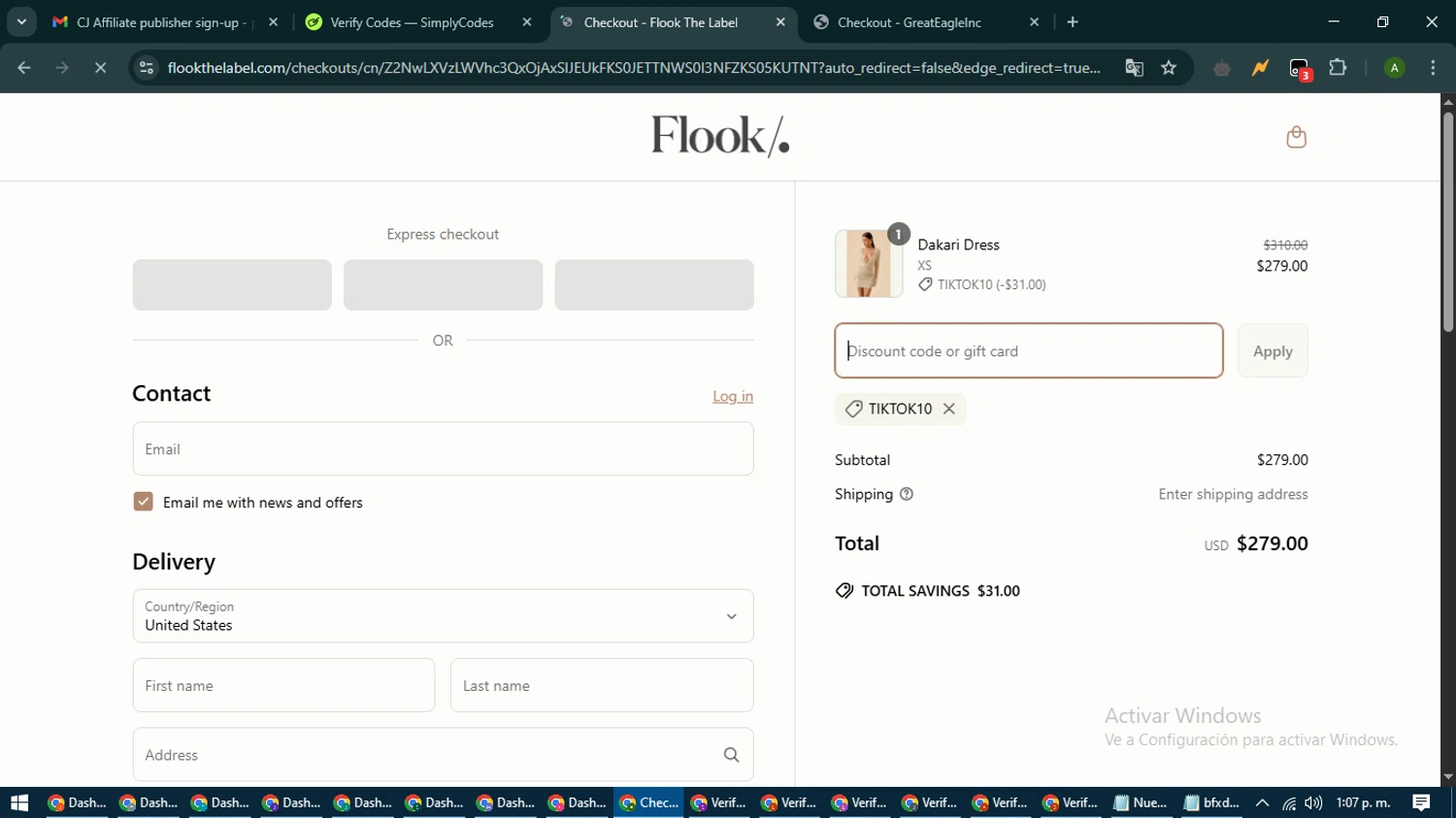Click the Apply discount button
This screenshot has width=1456, height=818.
1273,351
